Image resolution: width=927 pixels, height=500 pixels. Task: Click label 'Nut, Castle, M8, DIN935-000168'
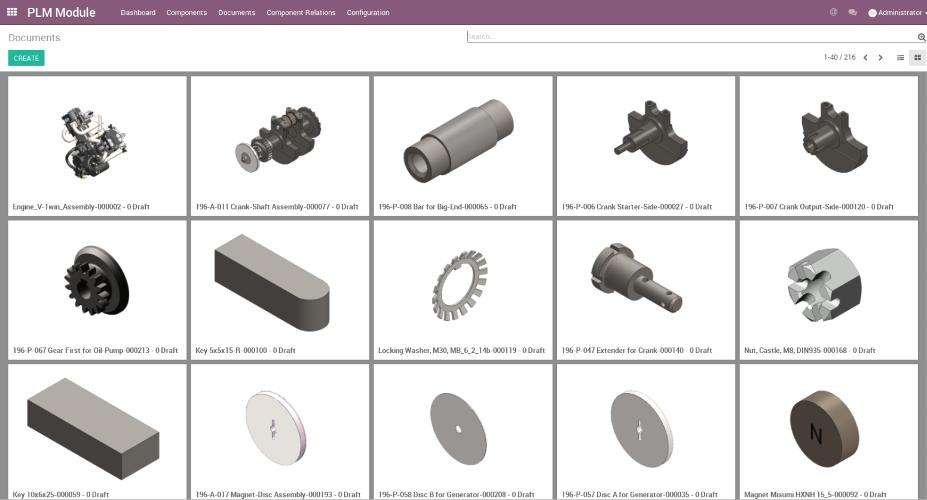coord(795,350)
